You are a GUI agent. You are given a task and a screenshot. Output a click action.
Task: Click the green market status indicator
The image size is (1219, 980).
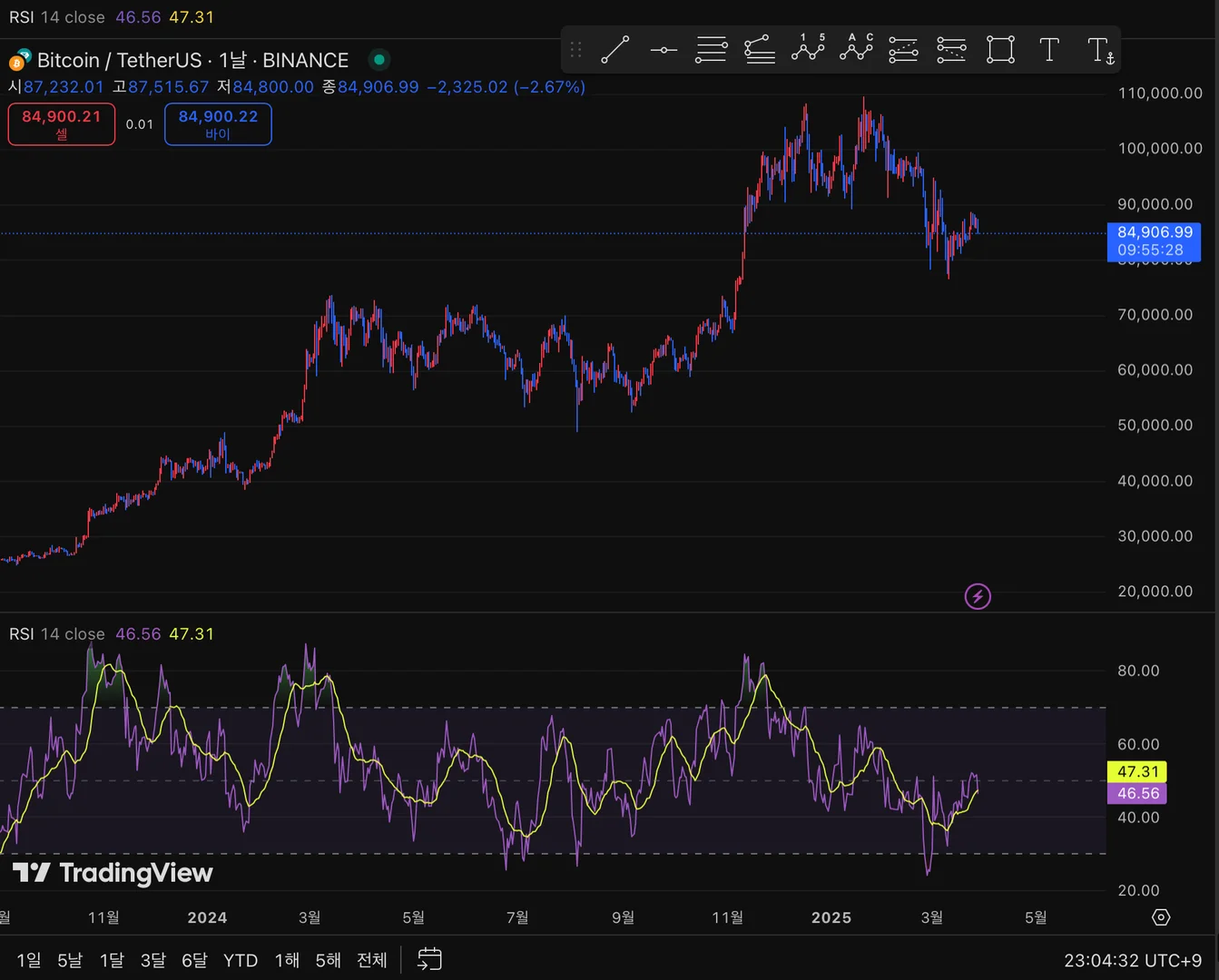click(379, 60)
